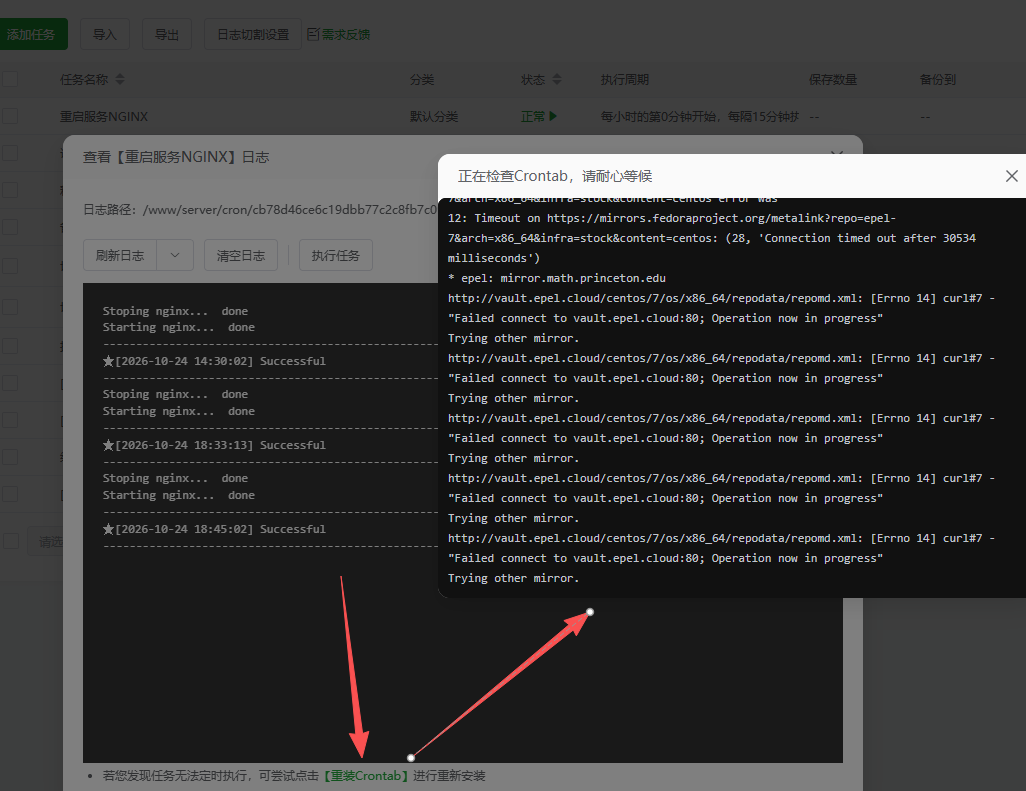Viewport: 1026px width, 791px height.
Task: Tick the checkbox for 重启服务NGINX row
Action: pos(10,116)
